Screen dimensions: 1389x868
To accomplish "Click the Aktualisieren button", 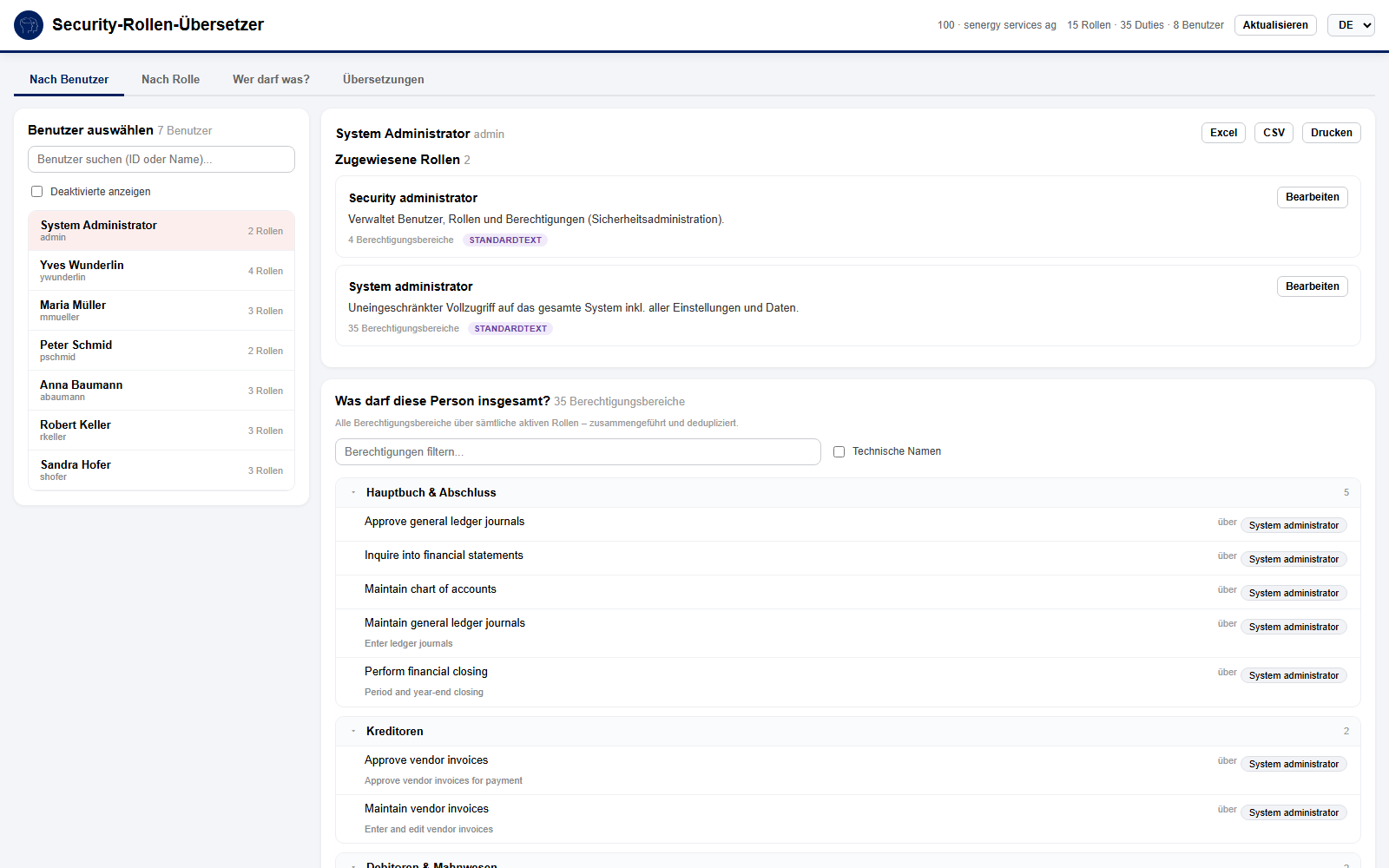I will pos(1275,25).
